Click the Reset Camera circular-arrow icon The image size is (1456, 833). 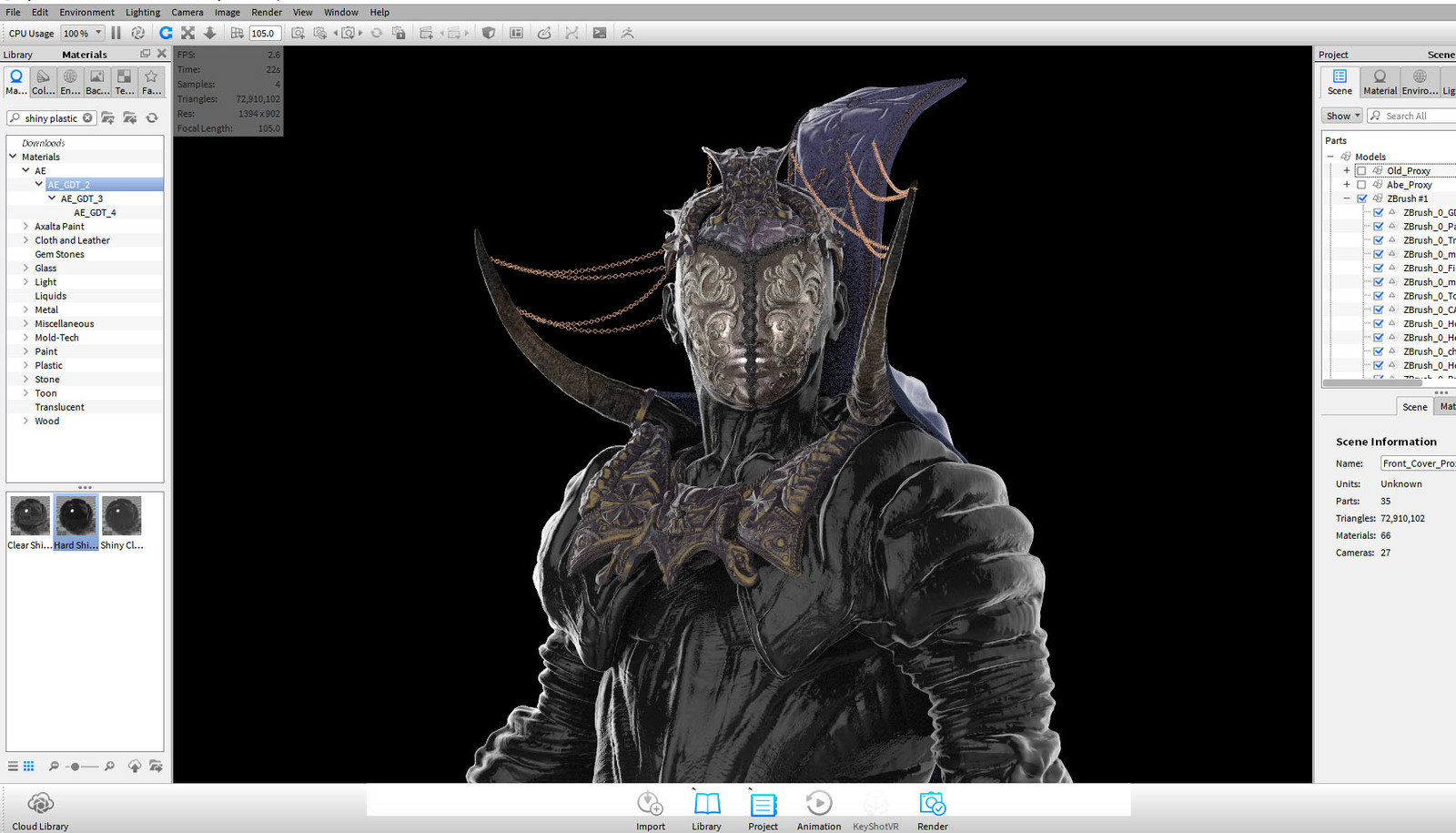coord(376,33)
